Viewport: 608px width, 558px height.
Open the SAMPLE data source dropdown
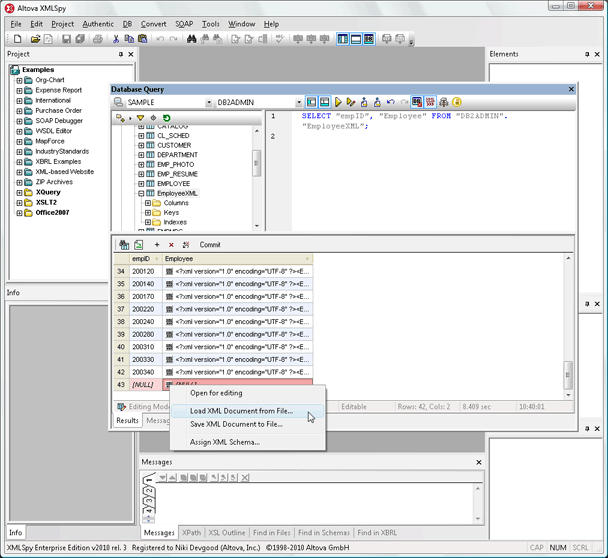pyautogui.click(x=209, y=102)
